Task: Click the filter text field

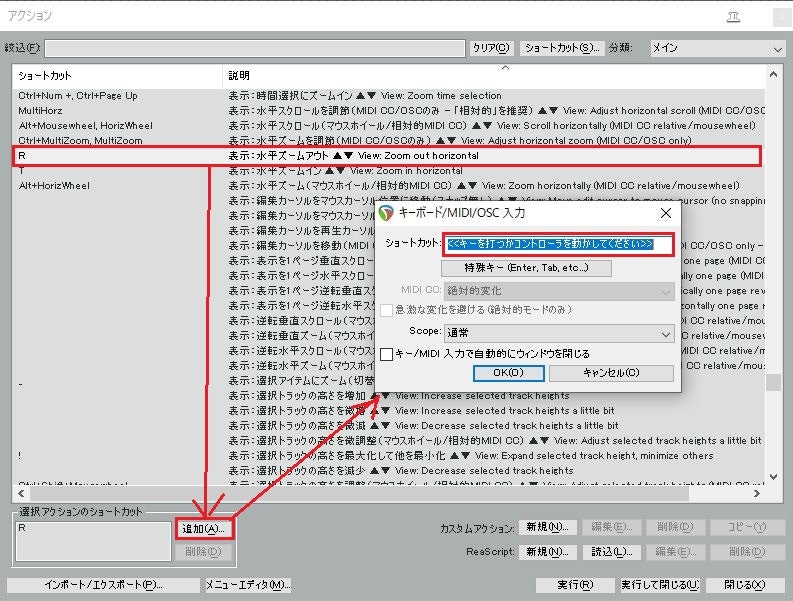Action: [255, 48]
